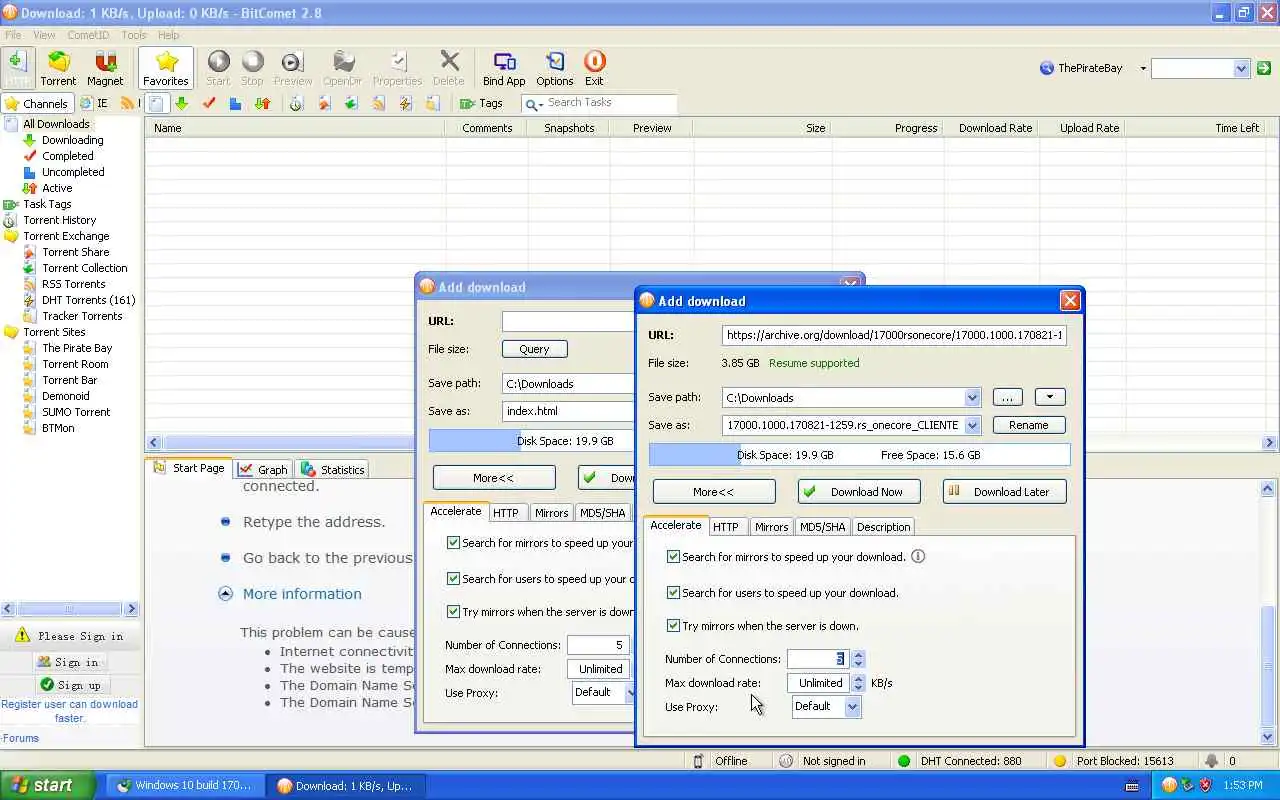Open the Description tab

tap(884, 527)
